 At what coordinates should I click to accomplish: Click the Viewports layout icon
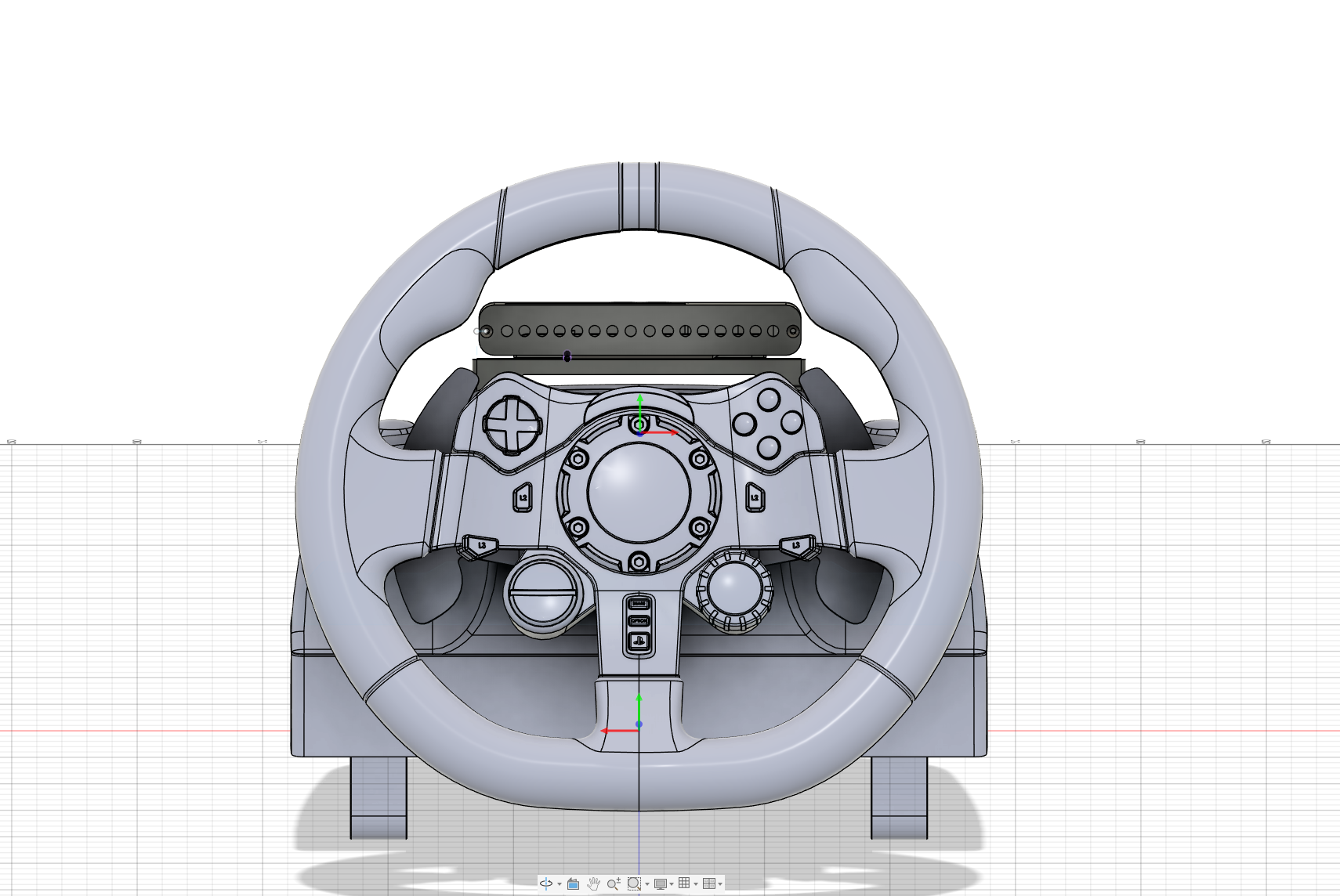(x=709, y=883)
